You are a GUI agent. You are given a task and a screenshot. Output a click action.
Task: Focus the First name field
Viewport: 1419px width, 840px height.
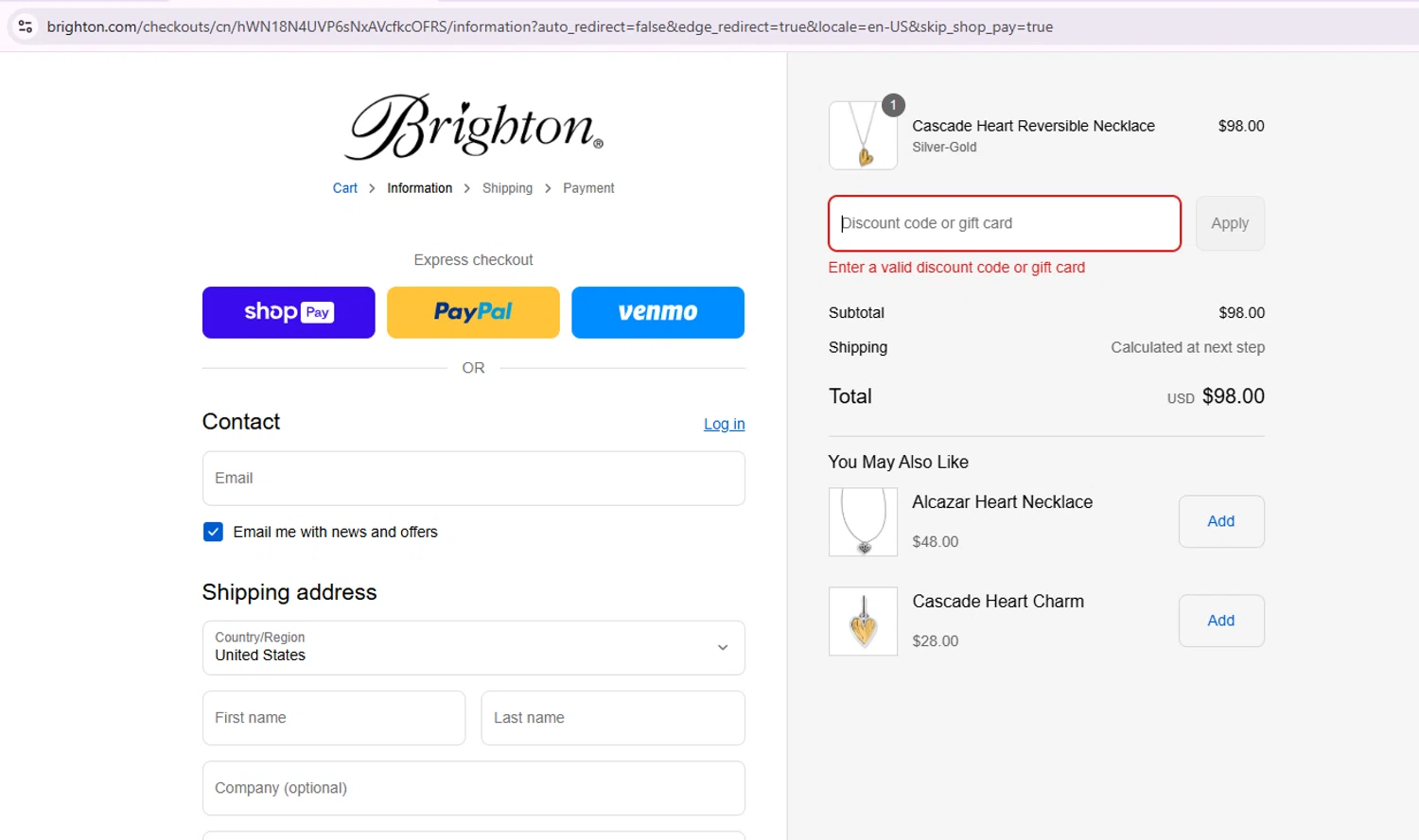tap(334, 718)
